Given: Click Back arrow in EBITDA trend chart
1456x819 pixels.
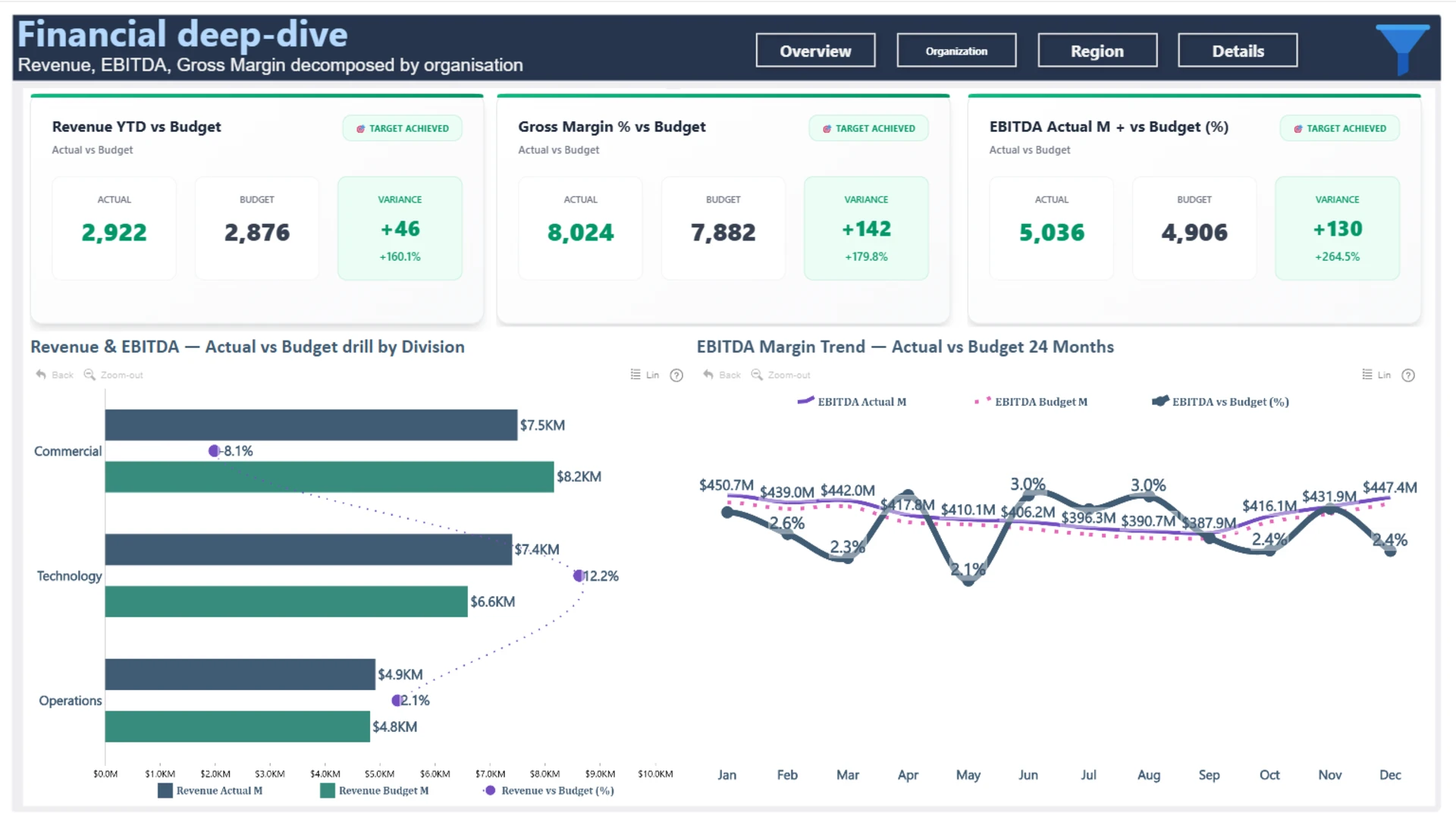Looking at the screenshot, I should pyautogui.click(x=708, y=375).
